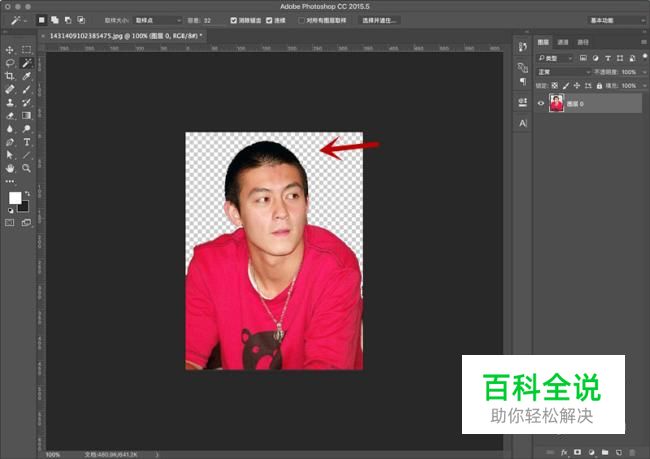Open the 正常 blend mode dropdown
Image resolution: width=650 pixels, height=459 pixels.
pyautogui.click(x=563, y=72)
